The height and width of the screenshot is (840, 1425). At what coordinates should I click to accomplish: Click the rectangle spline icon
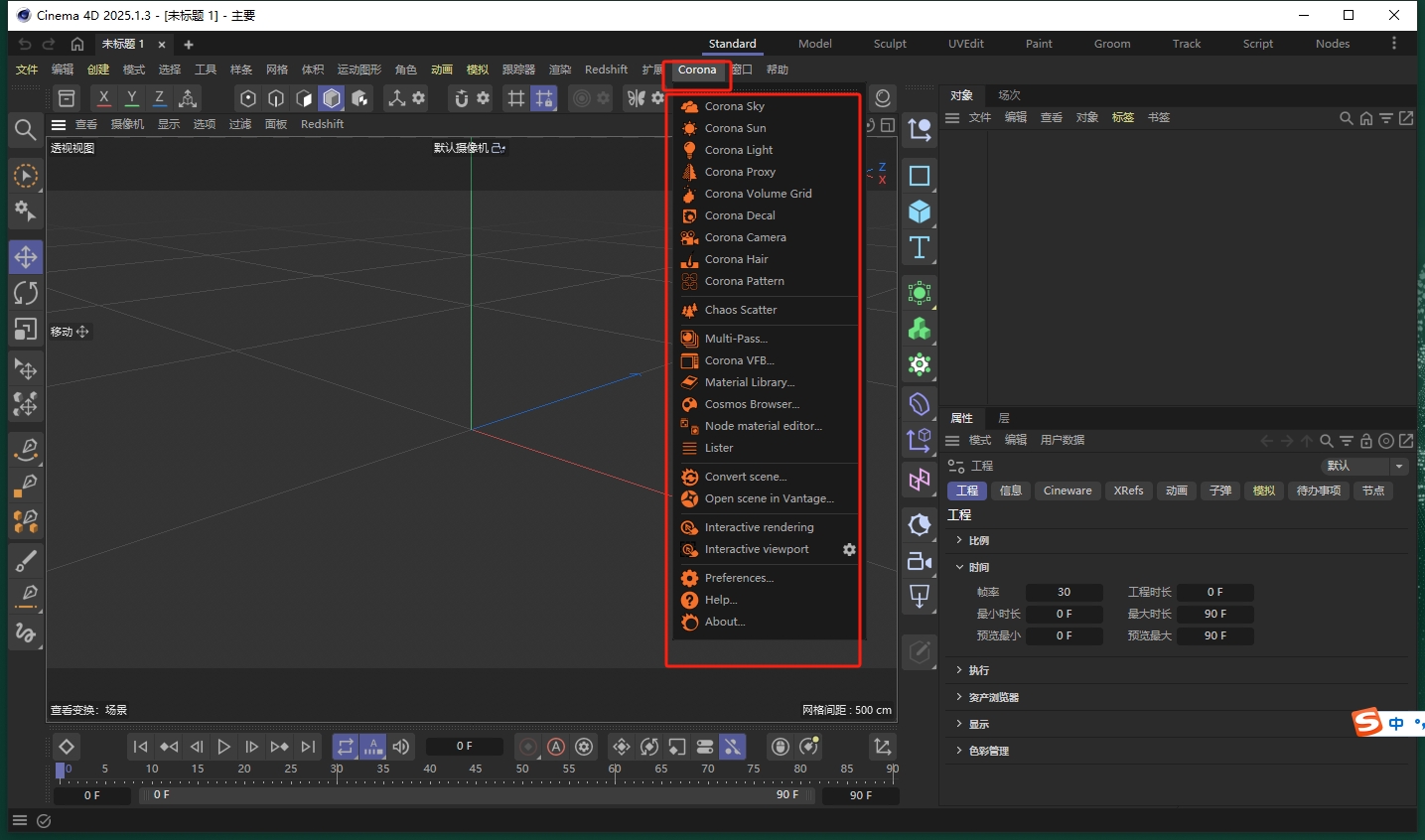pos(920,176)
